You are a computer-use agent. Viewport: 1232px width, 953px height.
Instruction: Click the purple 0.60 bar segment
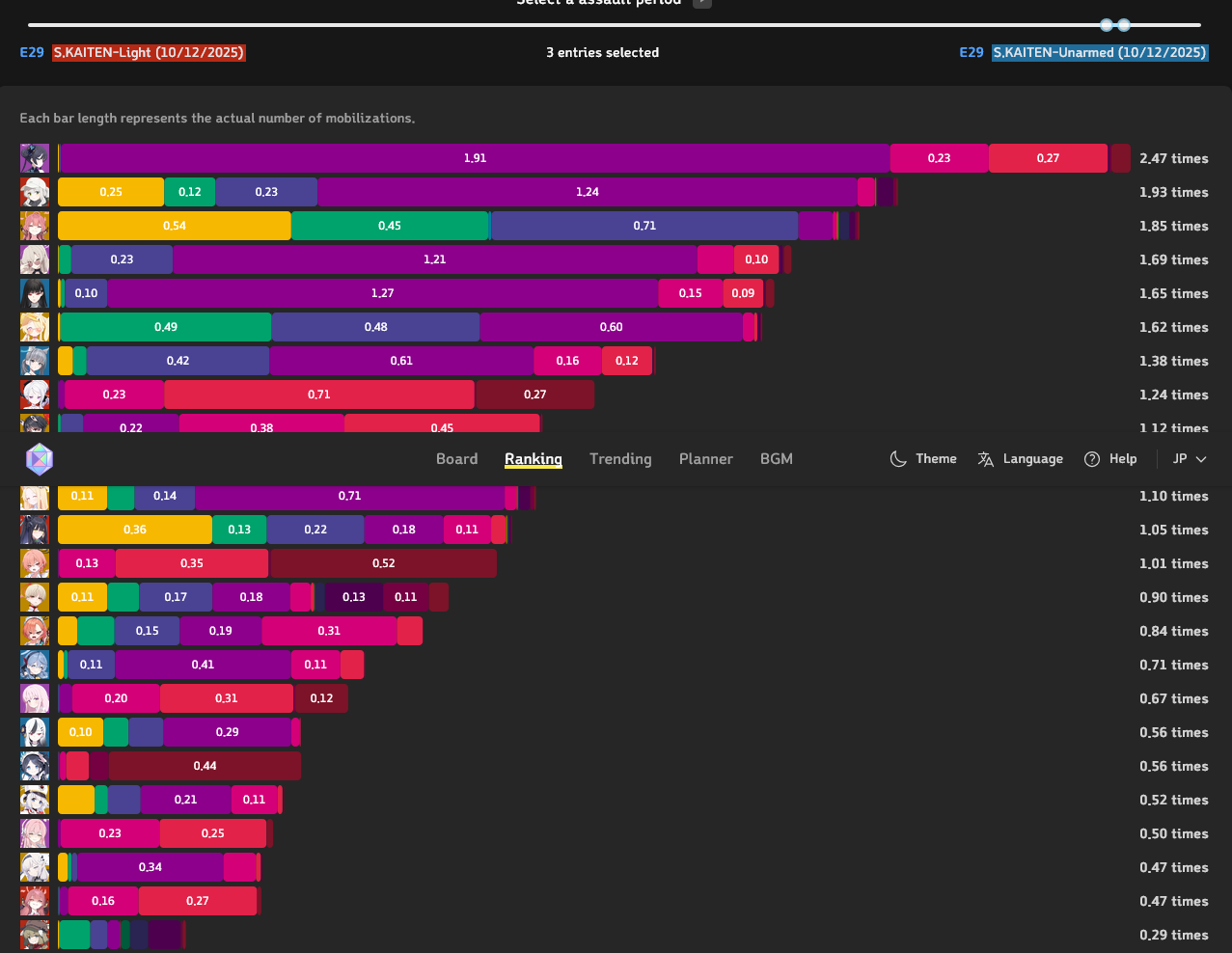pyautogui.click(x=612, y=327)
